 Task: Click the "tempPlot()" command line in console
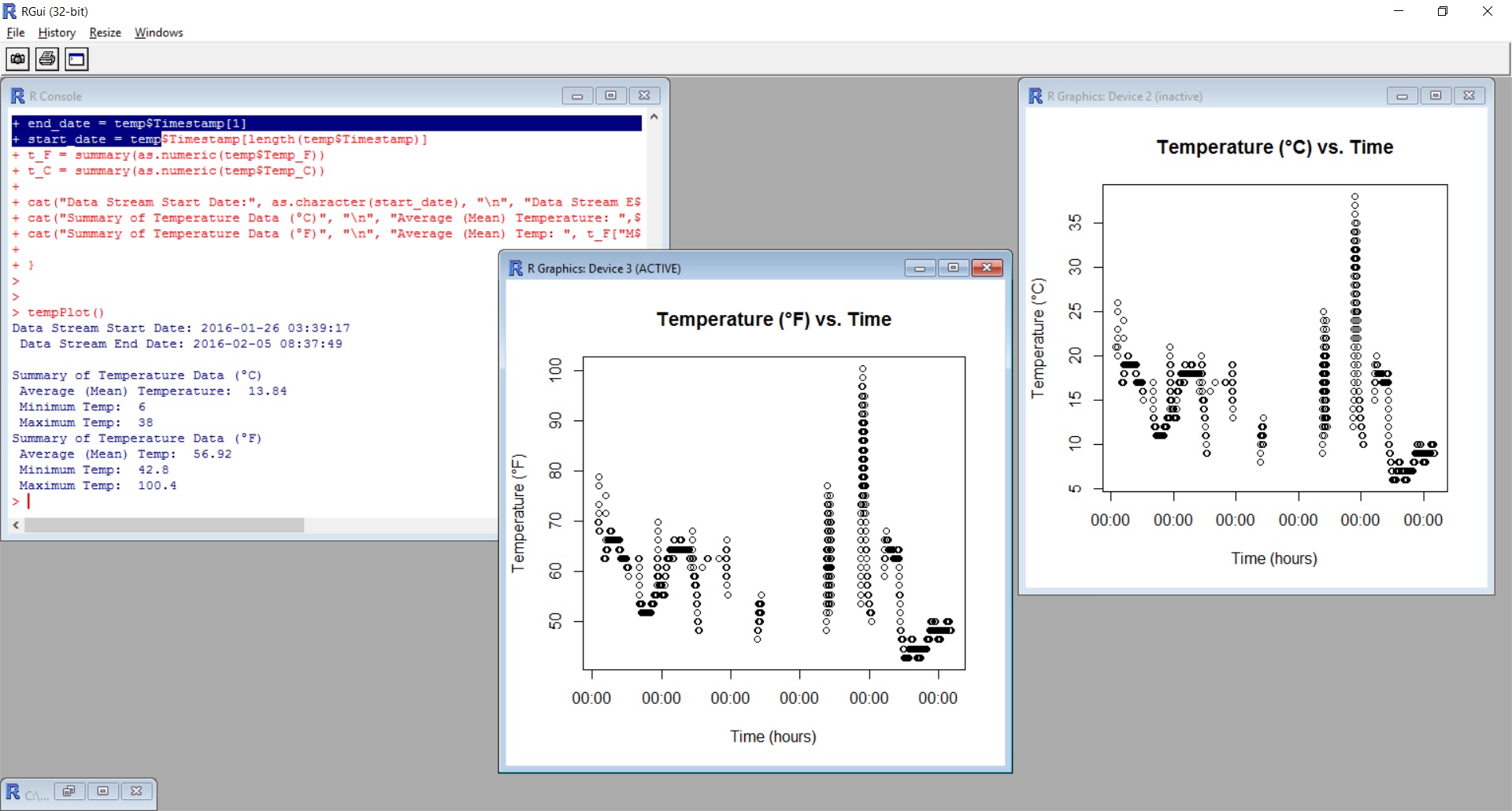tap(58, 313)
